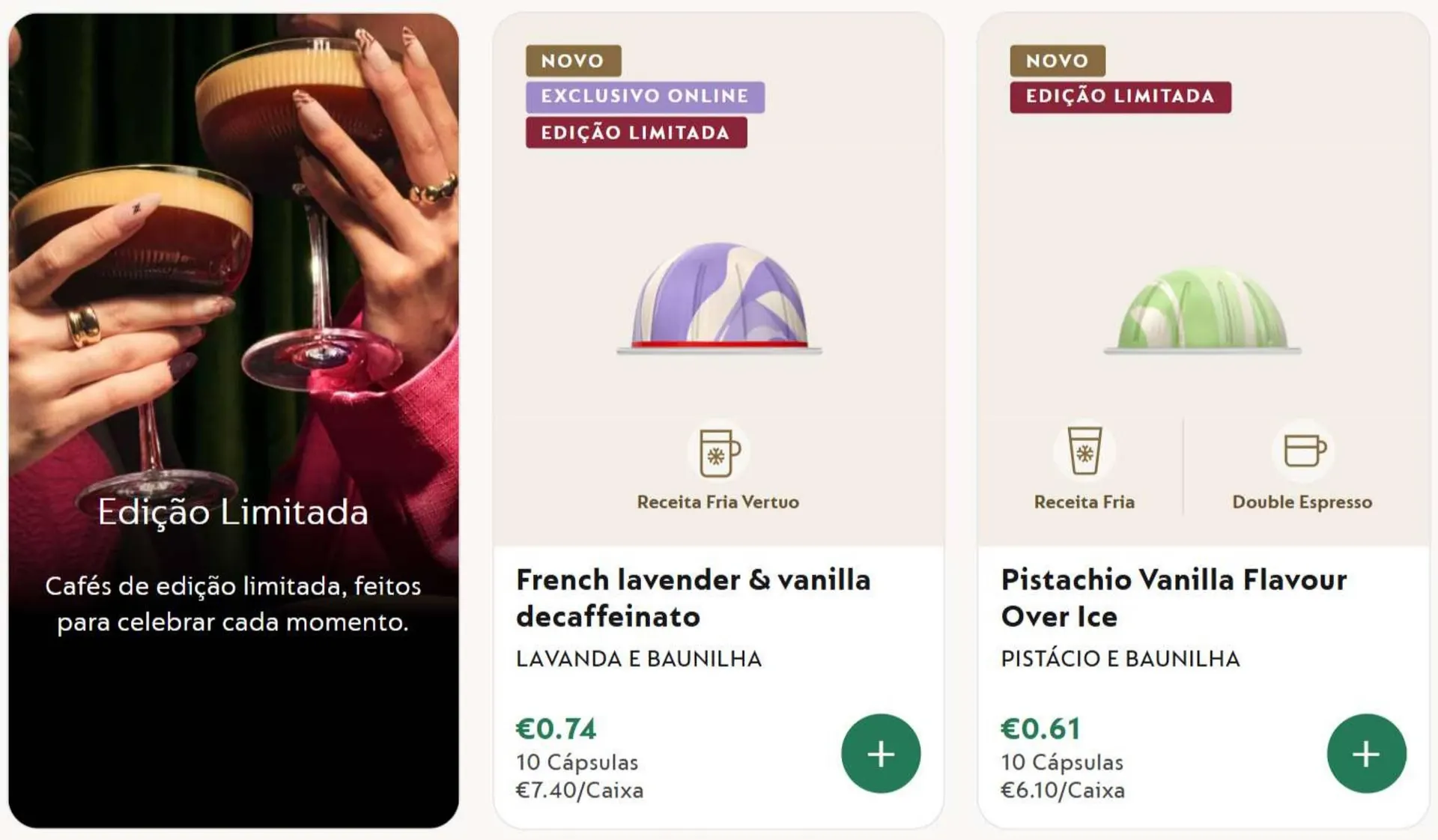The width and height of the screenshot is (1438, 840).
Task: Click the Novo badge on lavender card
Action: 573,61
